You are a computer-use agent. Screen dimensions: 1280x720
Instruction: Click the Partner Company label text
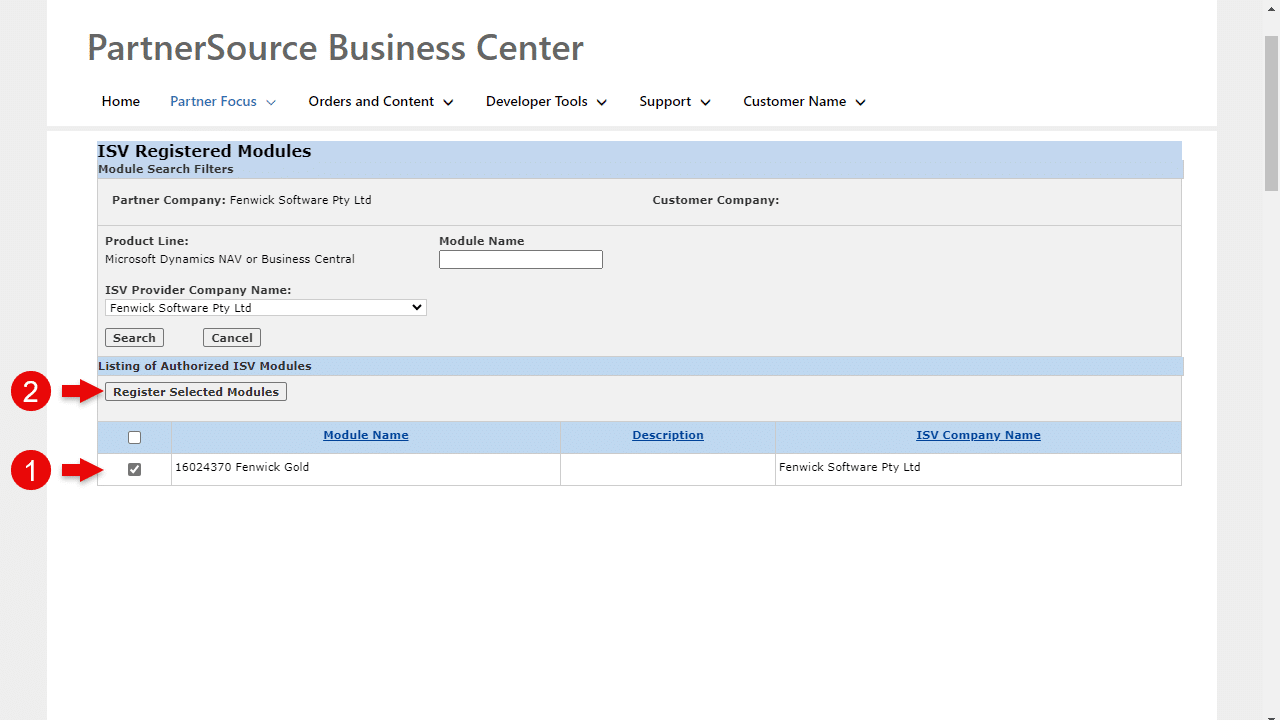point(169,200)
